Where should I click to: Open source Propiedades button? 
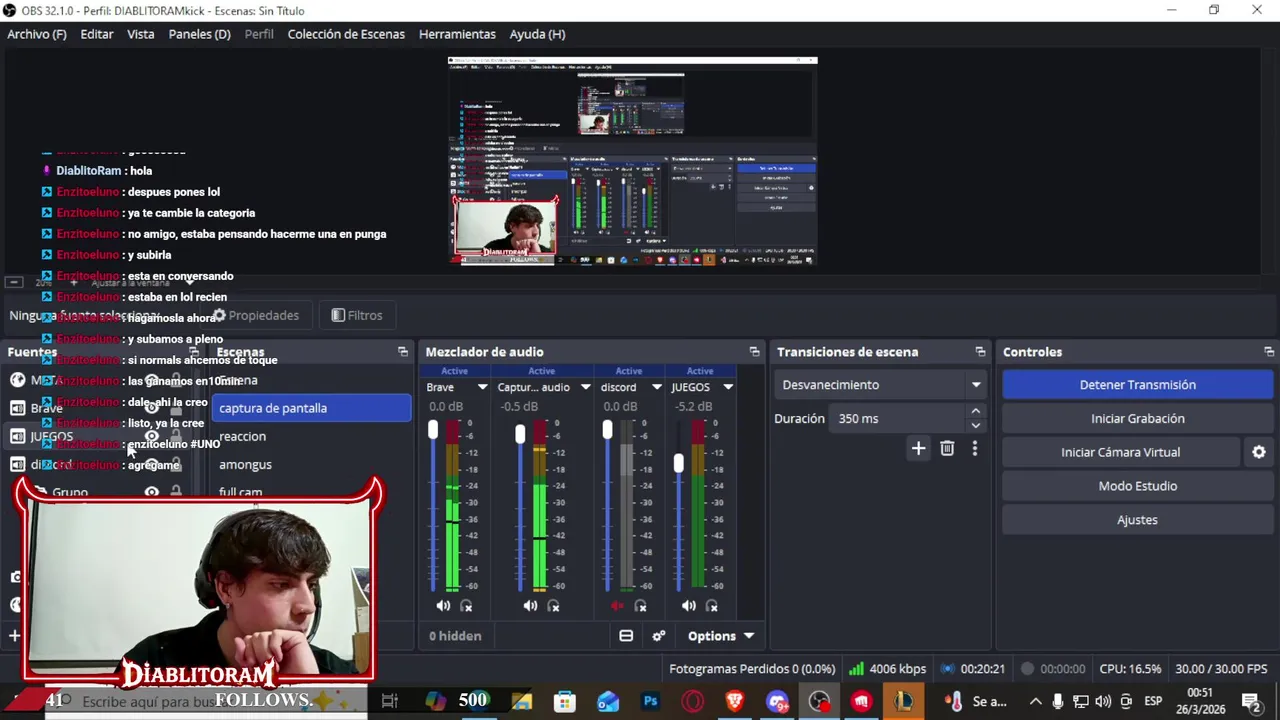[255, 315]
